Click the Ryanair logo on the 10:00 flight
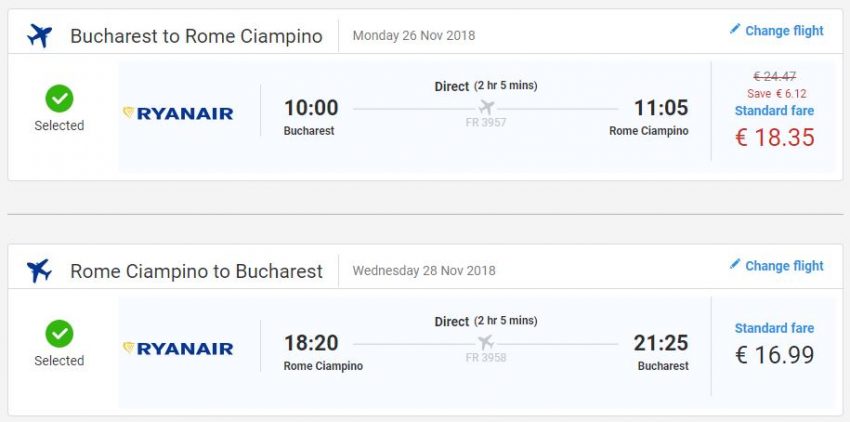This screenshot has width=850, height=422. (178, 113)
